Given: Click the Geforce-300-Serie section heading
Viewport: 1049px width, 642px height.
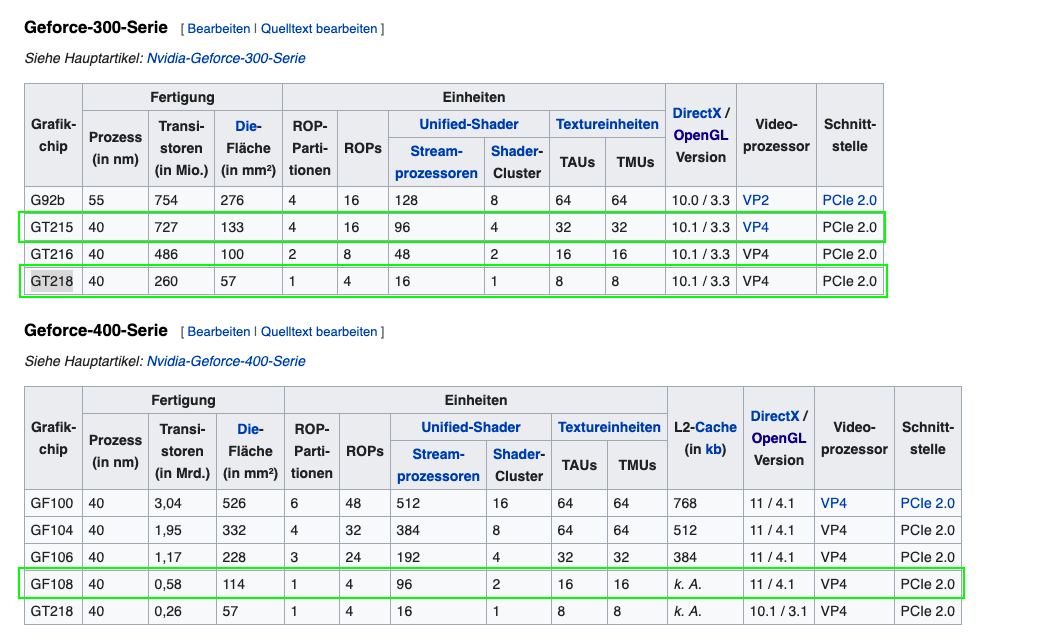Looking at the screenshot, I should point(96,27).
